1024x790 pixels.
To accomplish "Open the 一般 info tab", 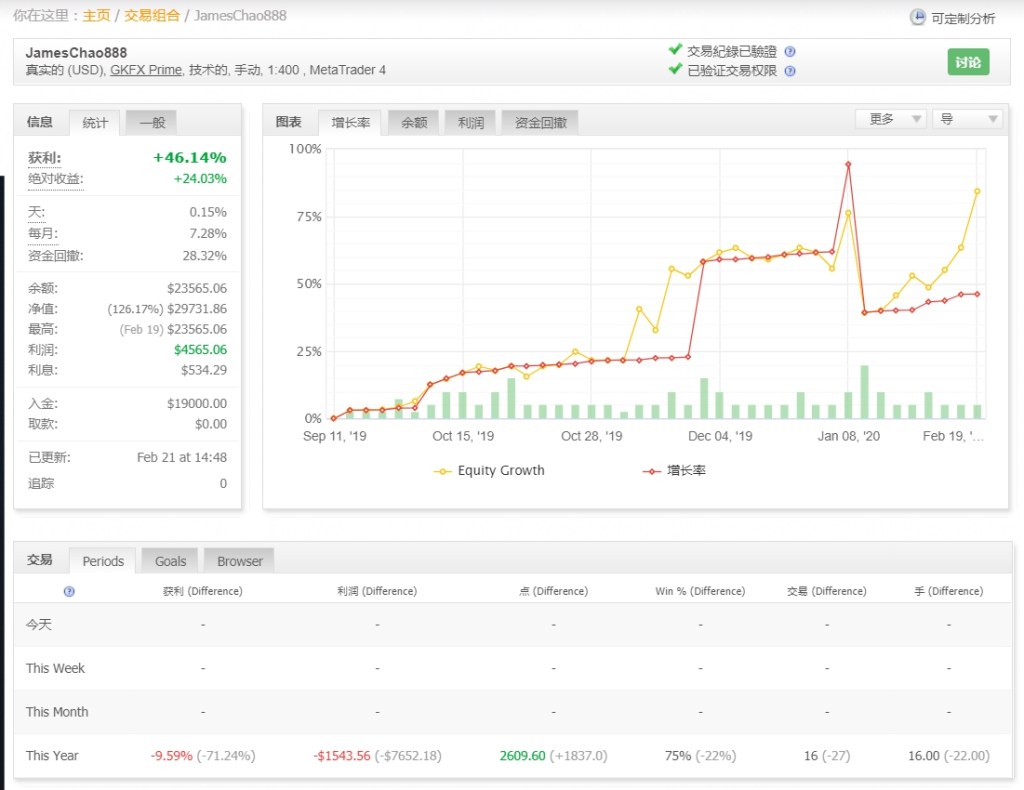I will click(152, 122).
